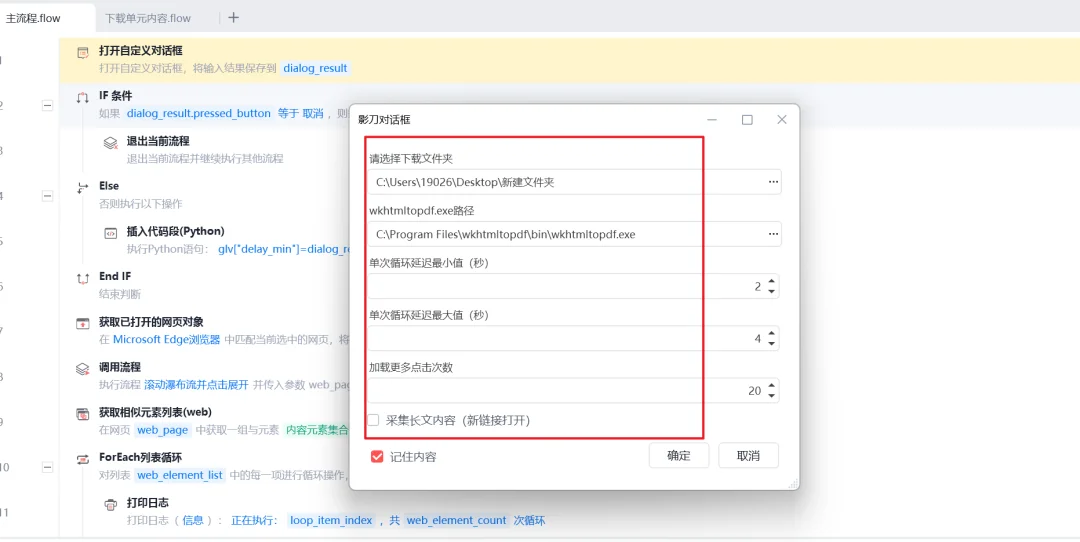Select the End IF step title
1080x542 pixels.
point(115,276)
